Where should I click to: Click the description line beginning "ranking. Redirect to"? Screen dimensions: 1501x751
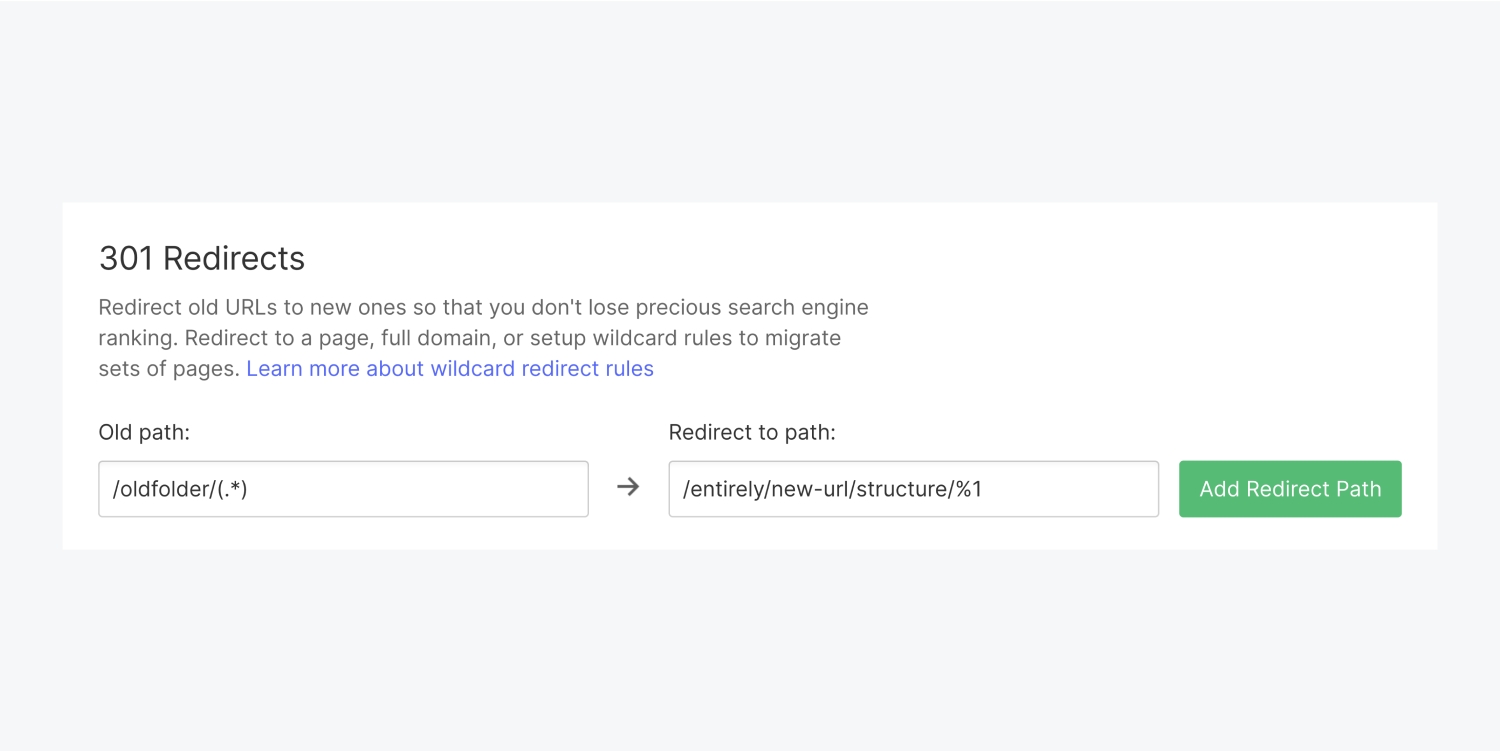point(469,338)
